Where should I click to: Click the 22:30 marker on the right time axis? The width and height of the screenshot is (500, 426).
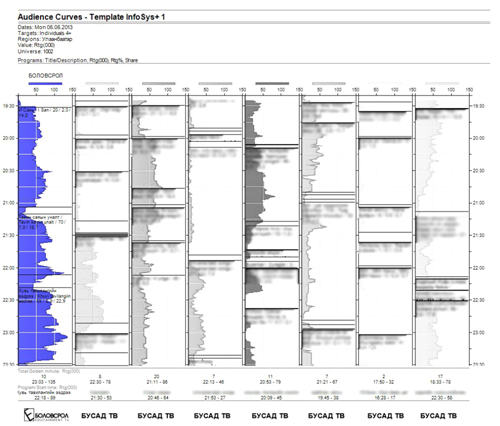click(x=478, y=300)
